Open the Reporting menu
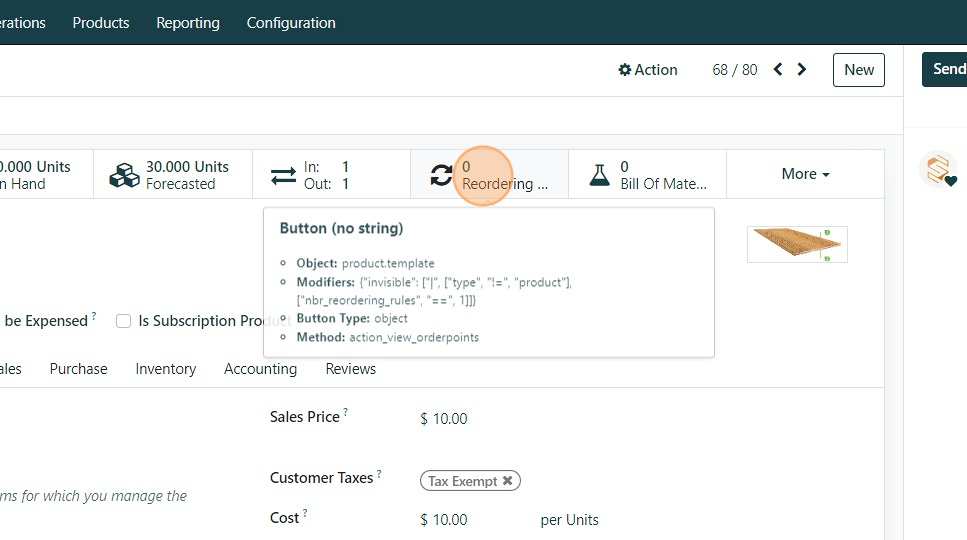 pyautogui.click(x=188, y=22)
